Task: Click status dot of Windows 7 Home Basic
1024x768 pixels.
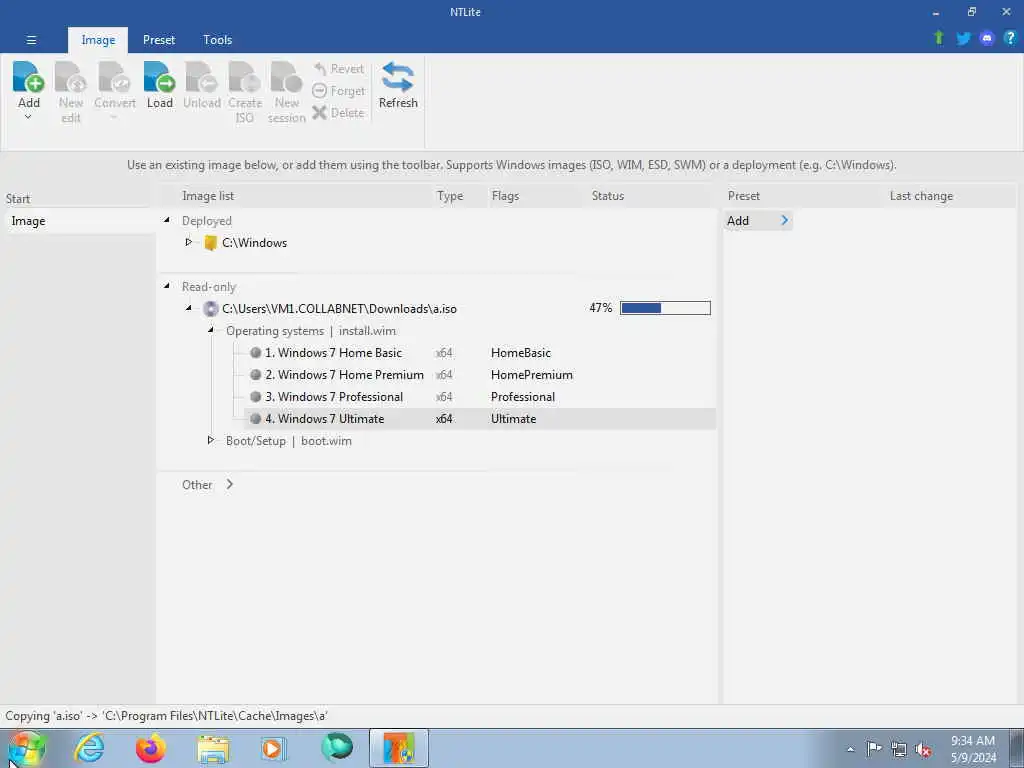Action: point(255,353)
